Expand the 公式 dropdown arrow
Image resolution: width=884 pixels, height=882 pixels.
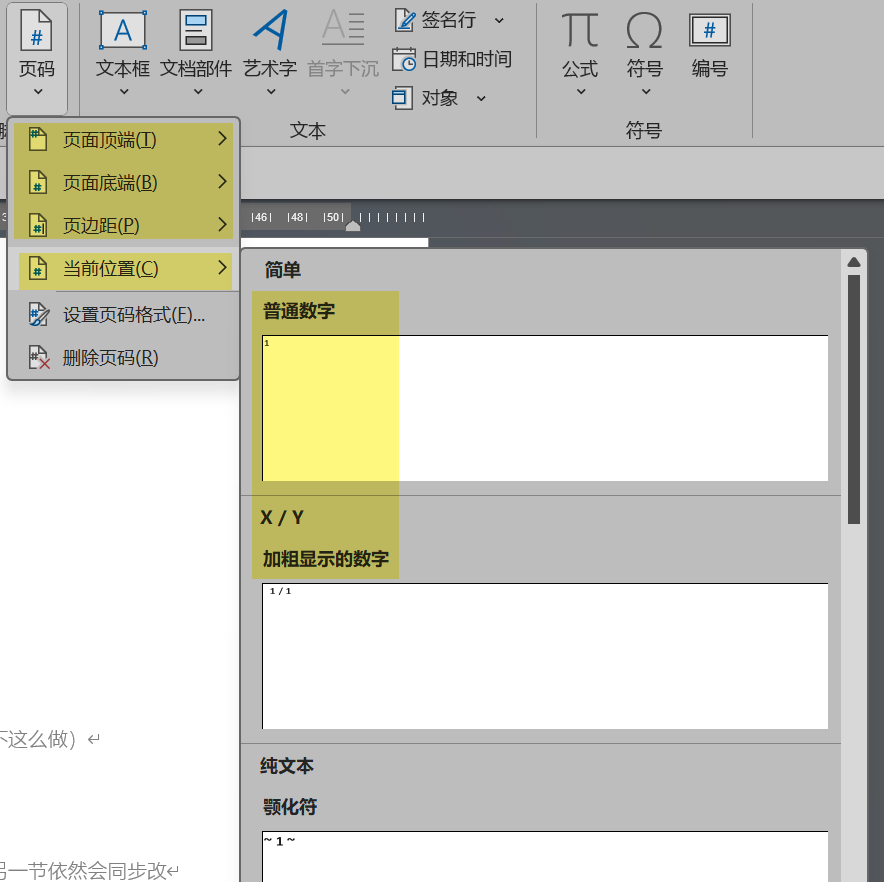[581, 91]
